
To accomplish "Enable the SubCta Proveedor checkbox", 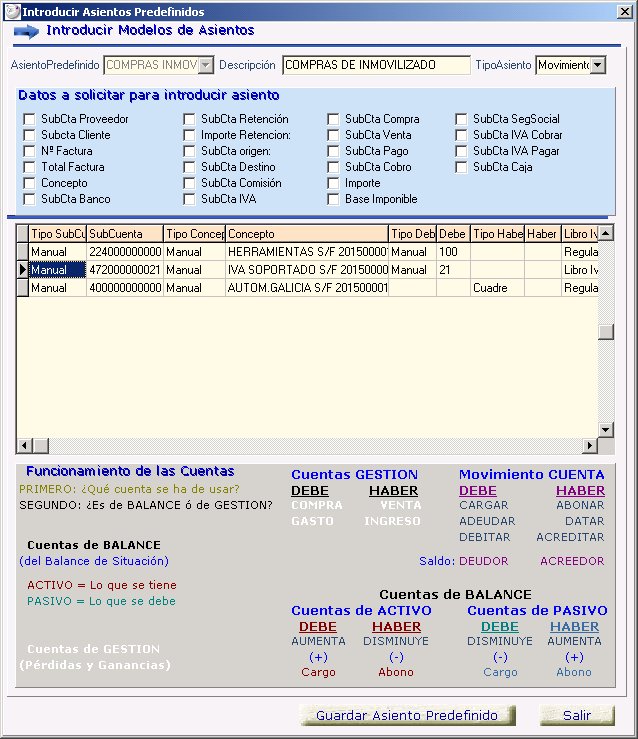I will click(x=30, y=119).
